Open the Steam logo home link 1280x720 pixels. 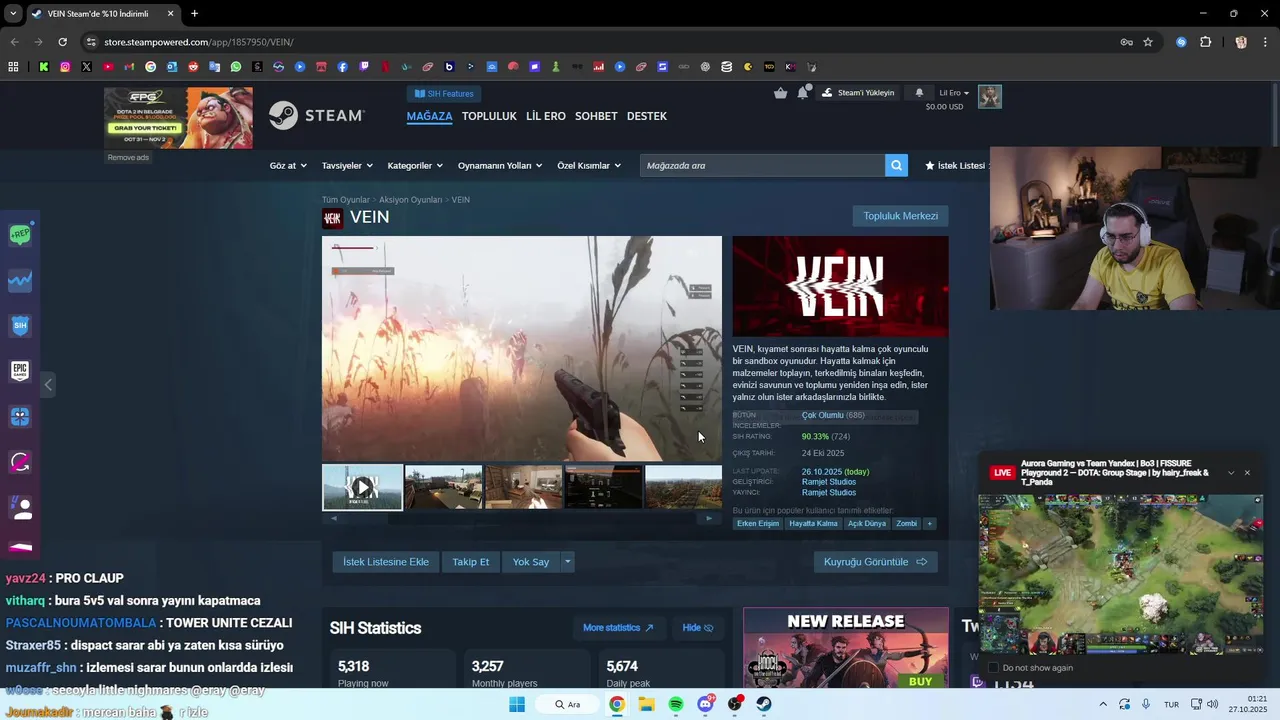point(316,116)
